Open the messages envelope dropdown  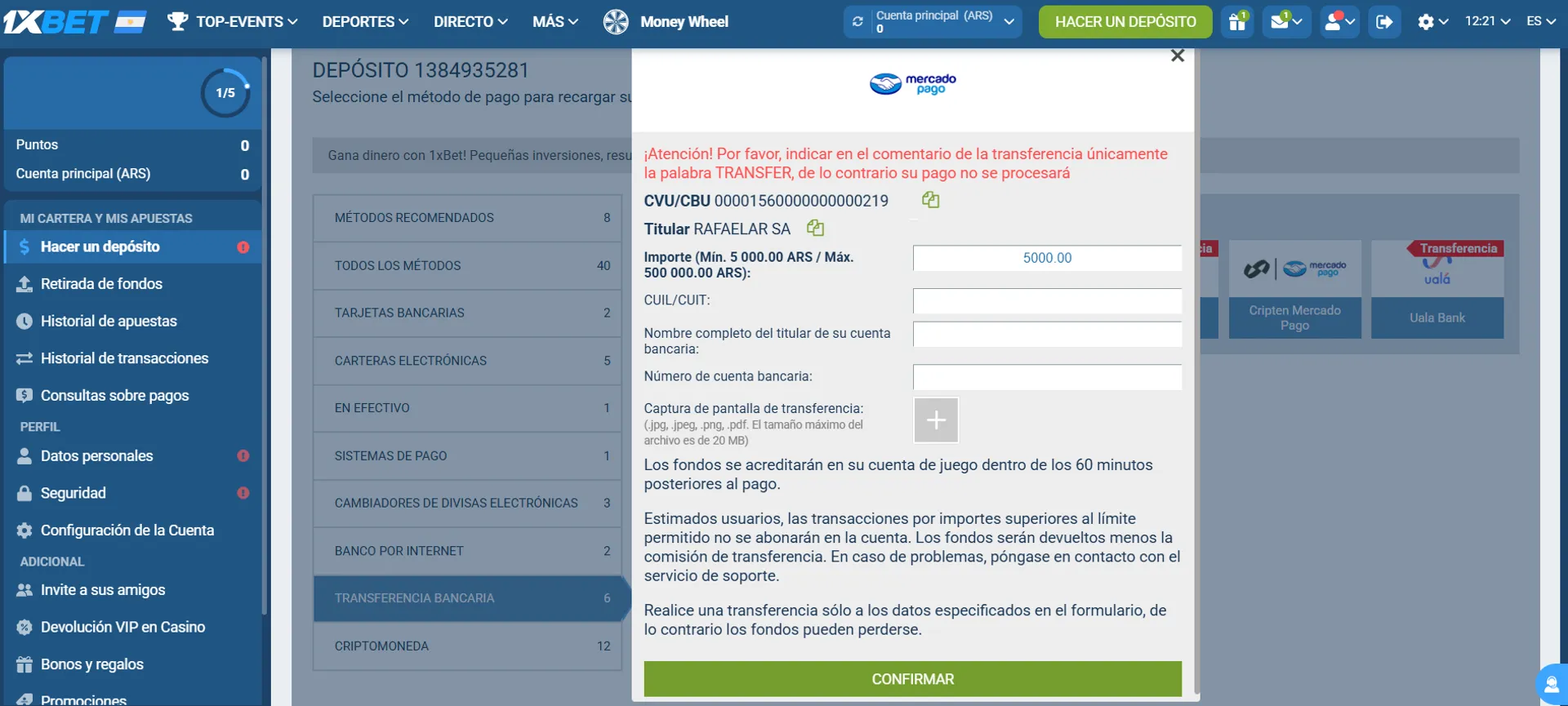(x=1286, y=22)
